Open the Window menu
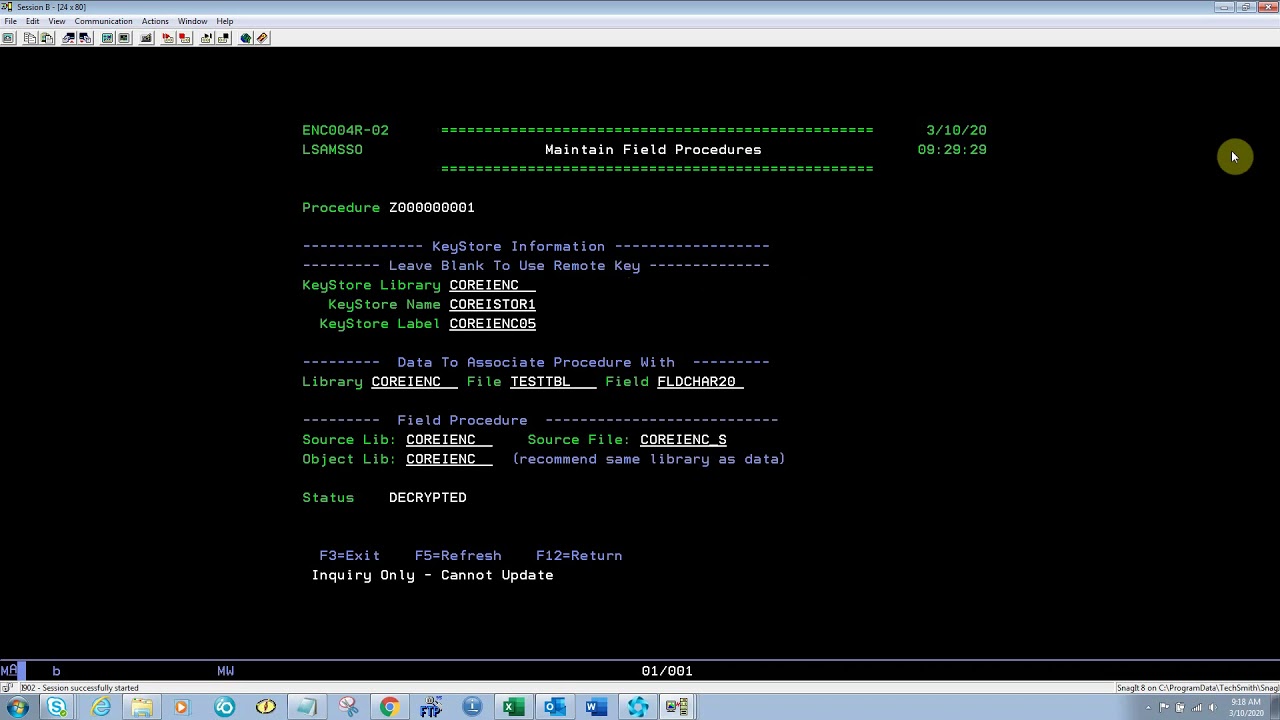Viewport: 1280px width, 720px height. [192, 21]
